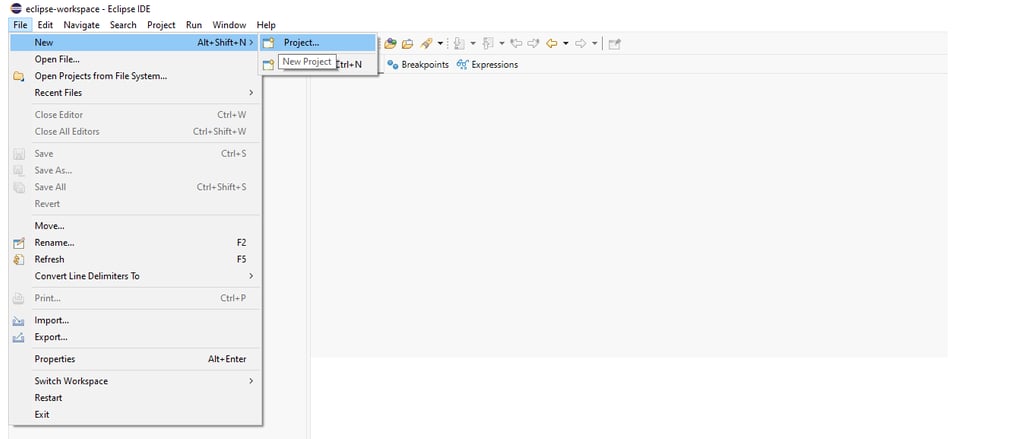Click the Open Projects folder icon
The width and height of the screenshot is (1024, 439).
tap(19, 76)
